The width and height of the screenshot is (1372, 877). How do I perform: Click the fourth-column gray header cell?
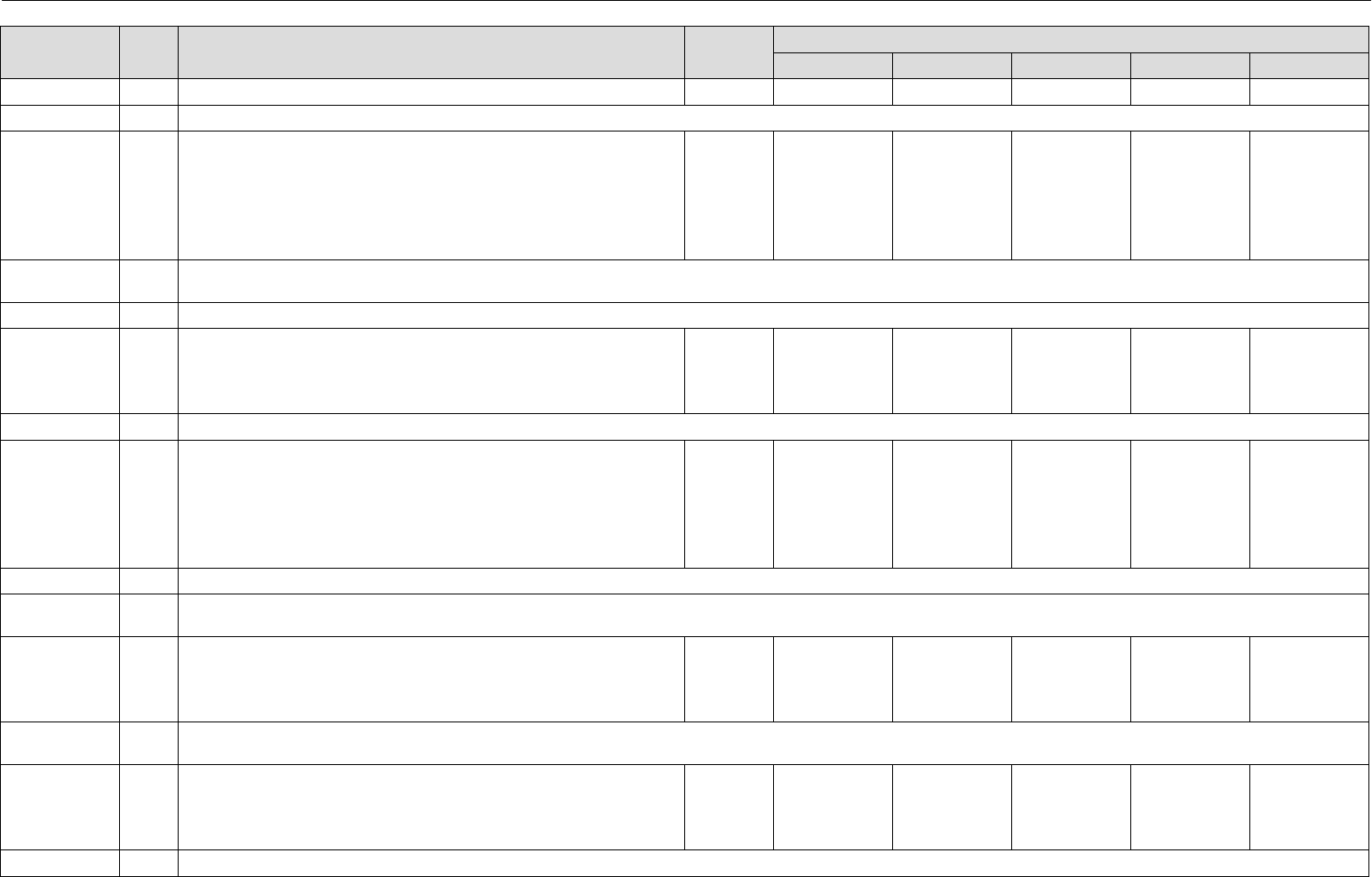729,52
